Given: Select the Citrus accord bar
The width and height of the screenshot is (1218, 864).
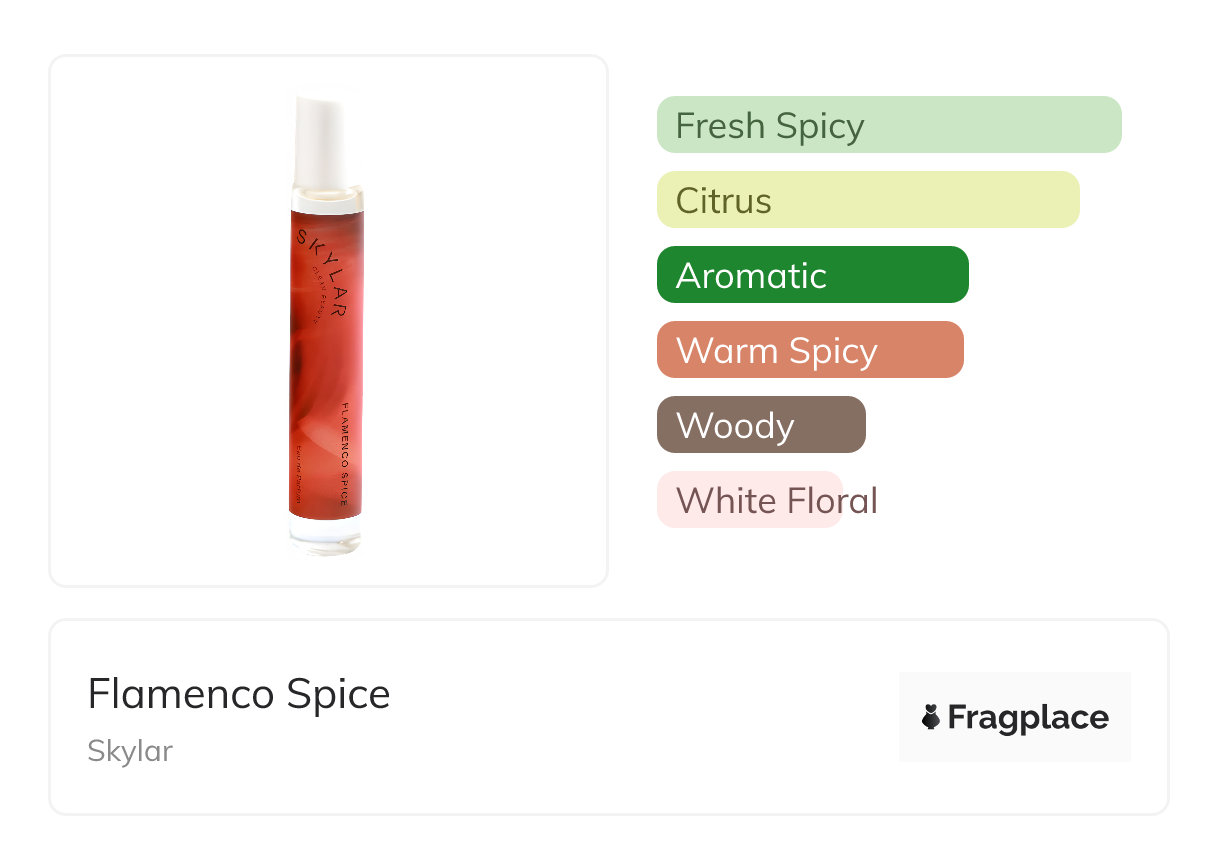Looking at the screenshot, I should [x=867, y=200].
